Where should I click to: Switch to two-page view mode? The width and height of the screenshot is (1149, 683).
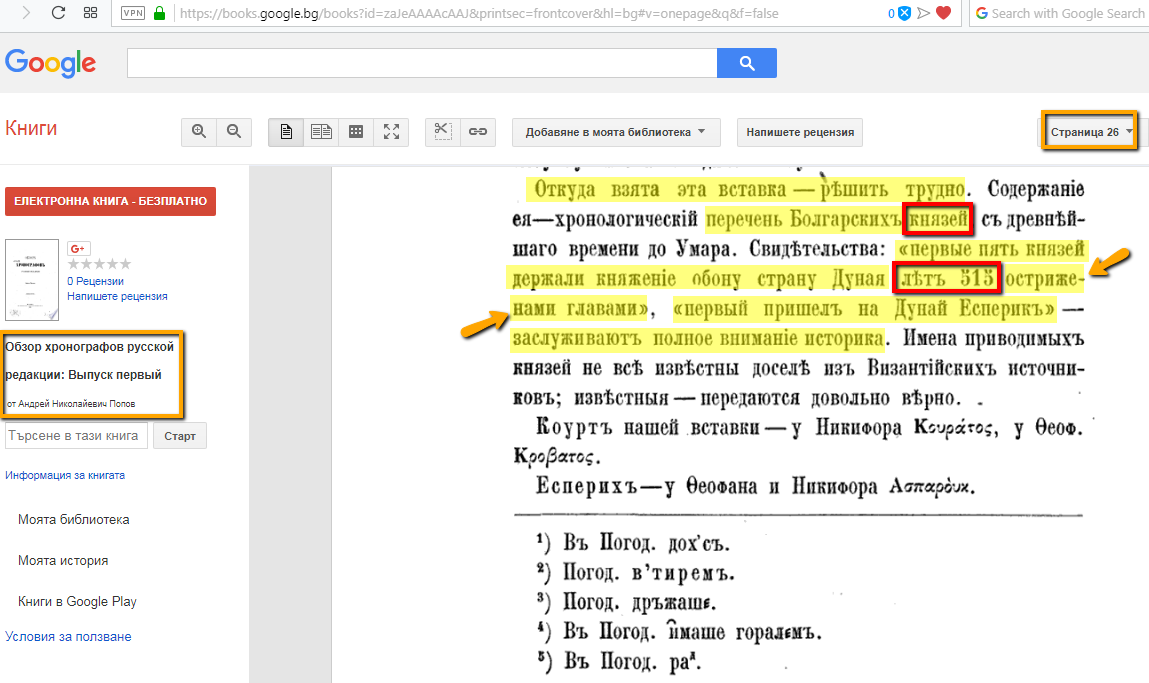click(321, 132)
